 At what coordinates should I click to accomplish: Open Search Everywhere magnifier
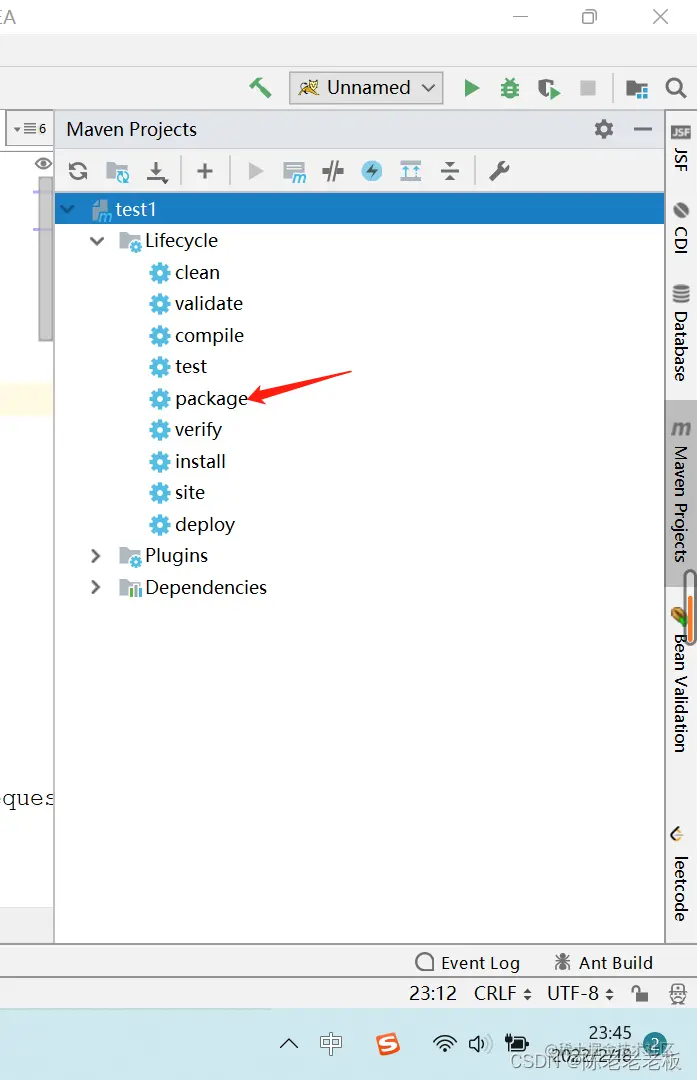(x=676, y=88)
